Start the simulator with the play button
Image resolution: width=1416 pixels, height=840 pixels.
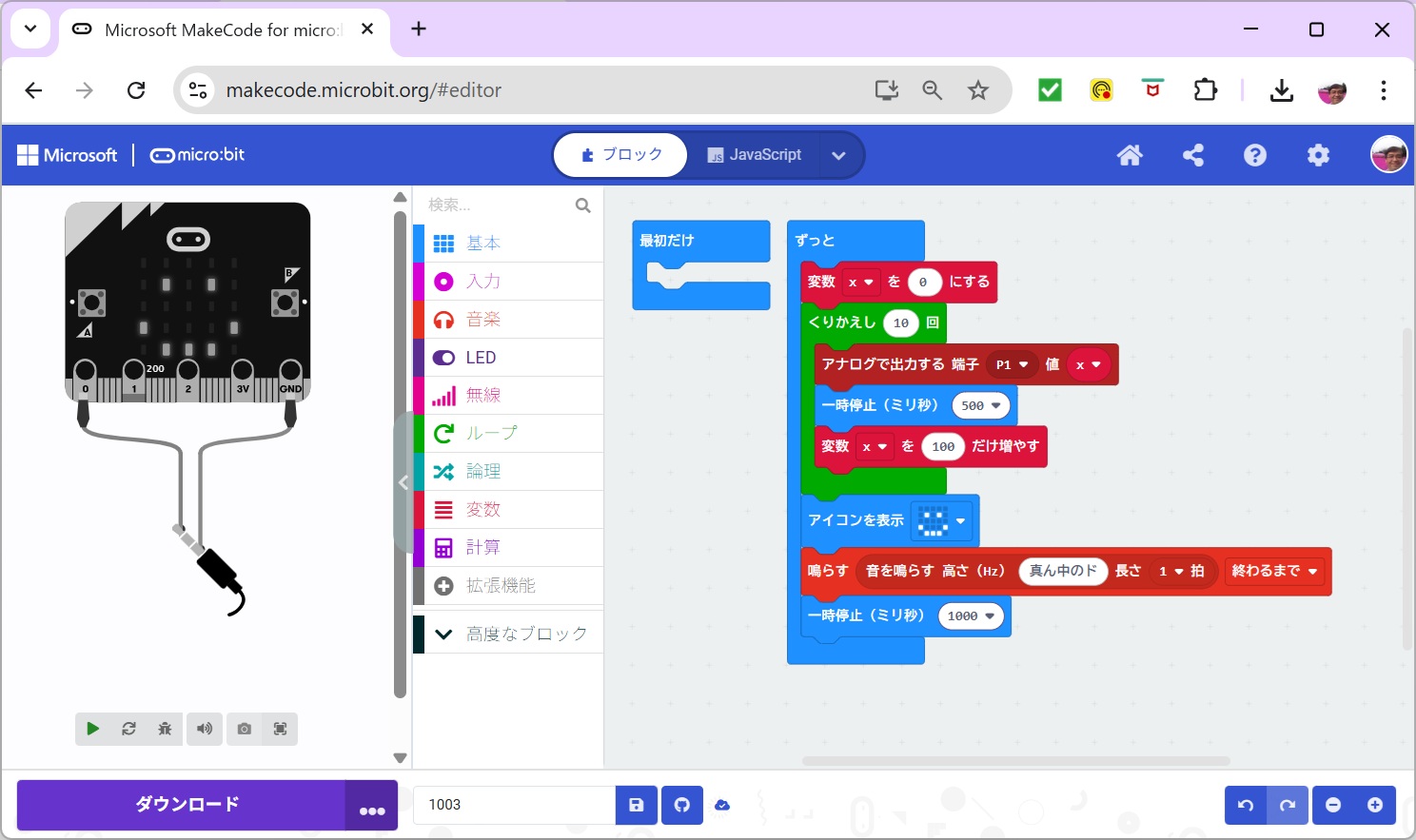click(x=92, y=729)
